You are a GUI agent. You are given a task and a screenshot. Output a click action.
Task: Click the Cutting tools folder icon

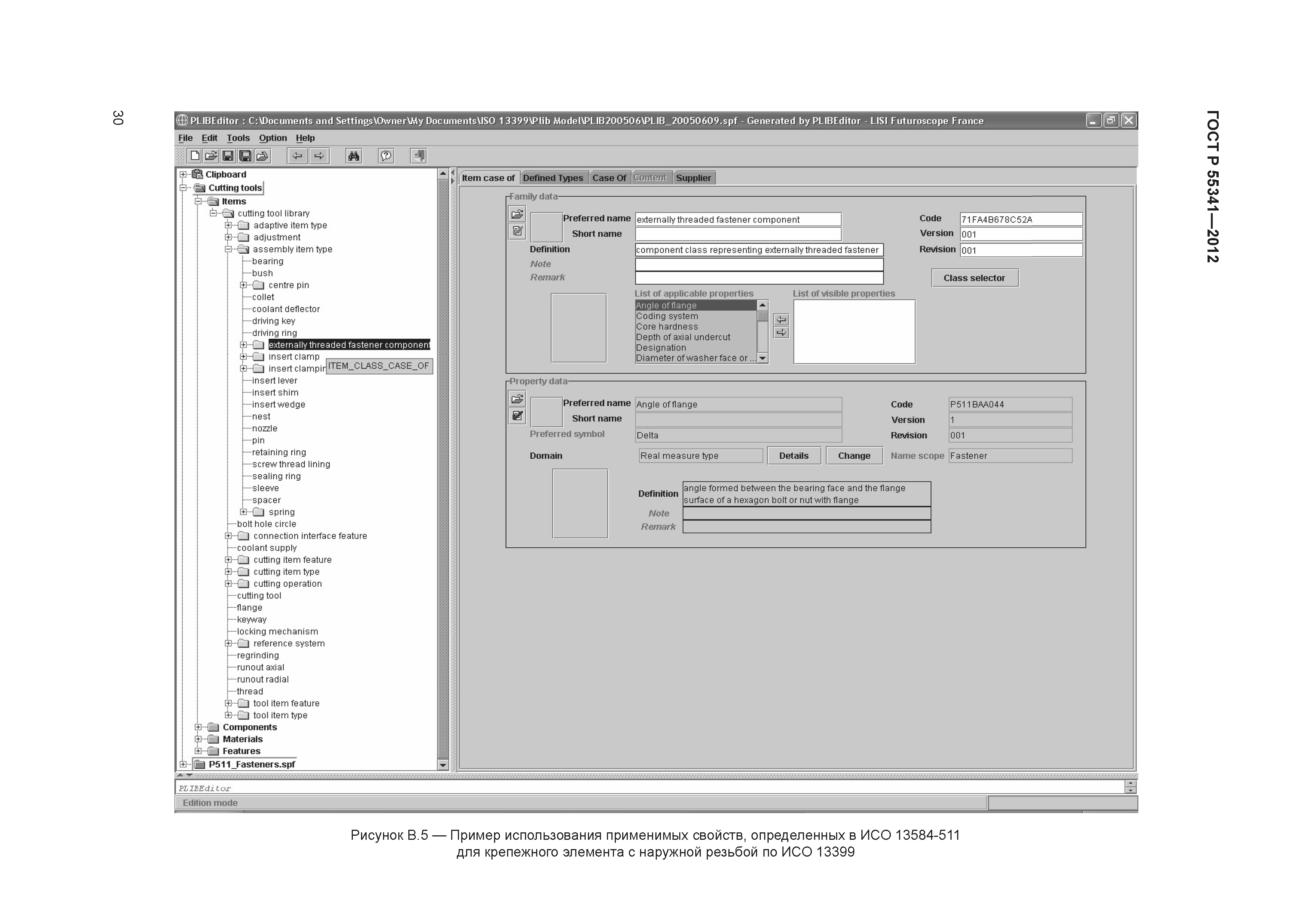pyautogui.click(x=199, y=188)
